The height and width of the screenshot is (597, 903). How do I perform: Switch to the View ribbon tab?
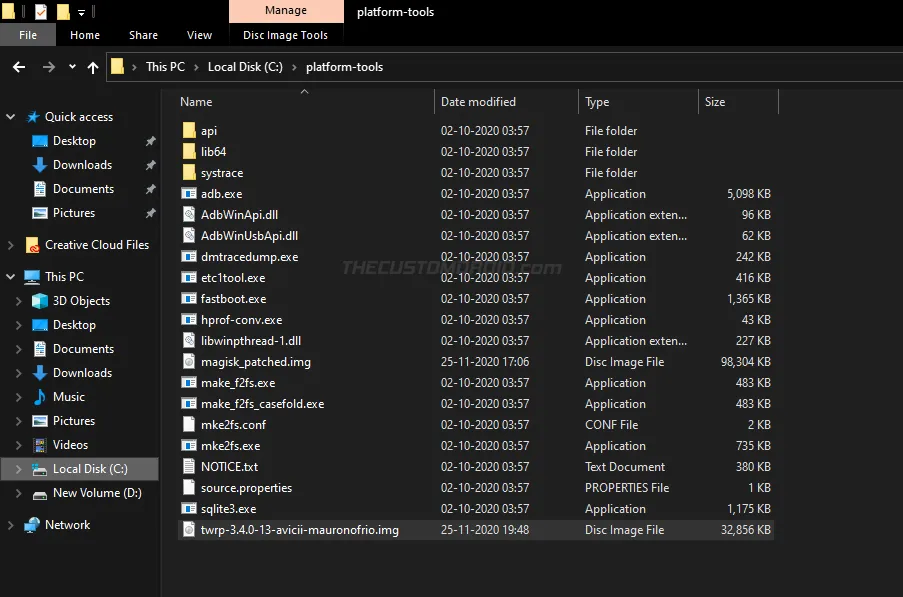198,34
